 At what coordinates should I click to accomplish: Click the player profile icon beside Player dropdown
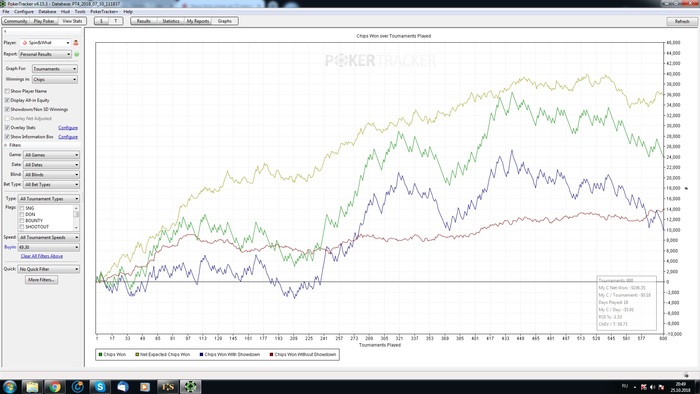pyautogui.click(x=75, y=43)
